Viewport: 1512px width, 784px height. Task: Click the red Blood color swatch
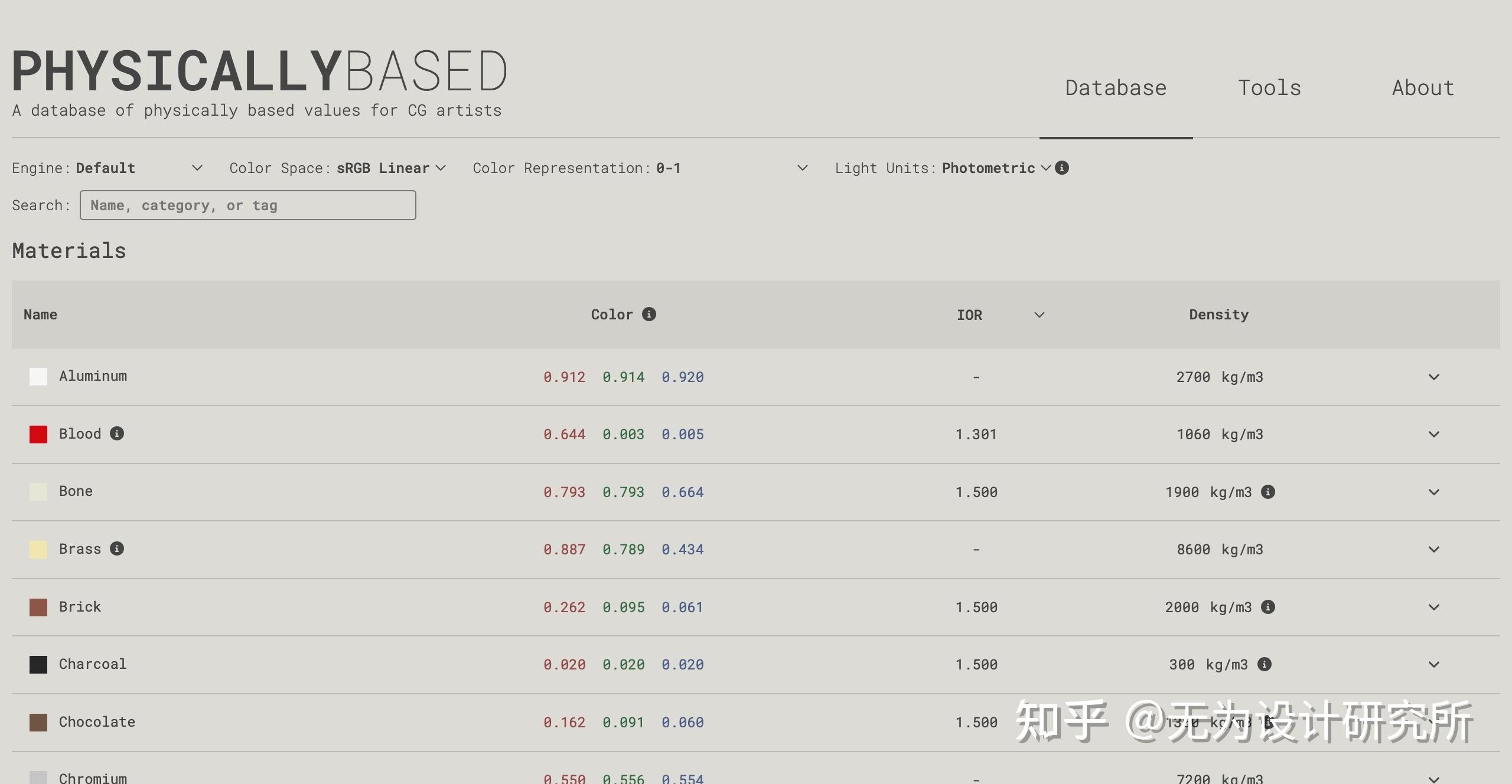(x=38, y=435)
